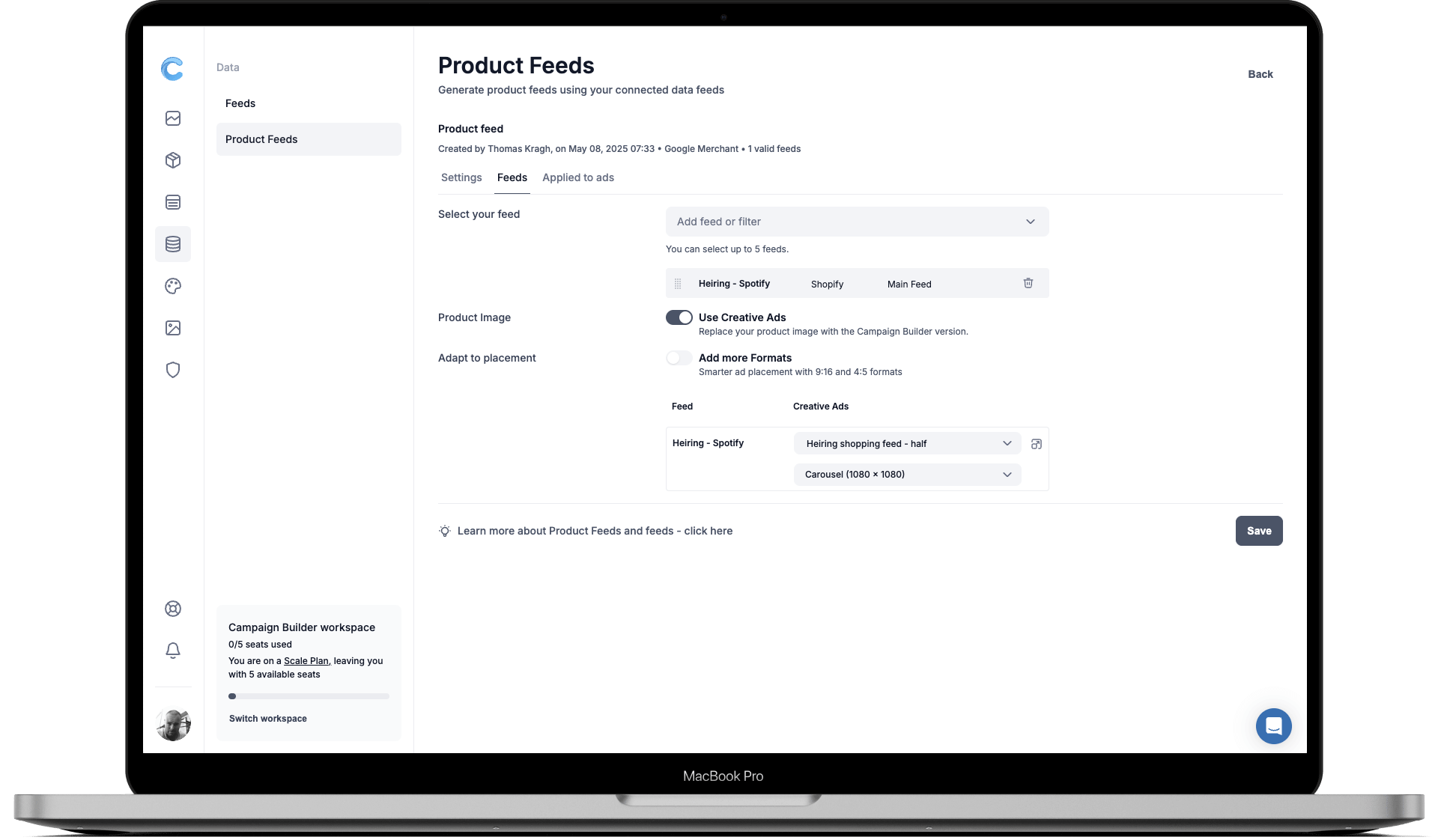Click the analytics chart sidebar icon
The height and width of the screenshot is (840, 1438).
(x=173, y=118)
